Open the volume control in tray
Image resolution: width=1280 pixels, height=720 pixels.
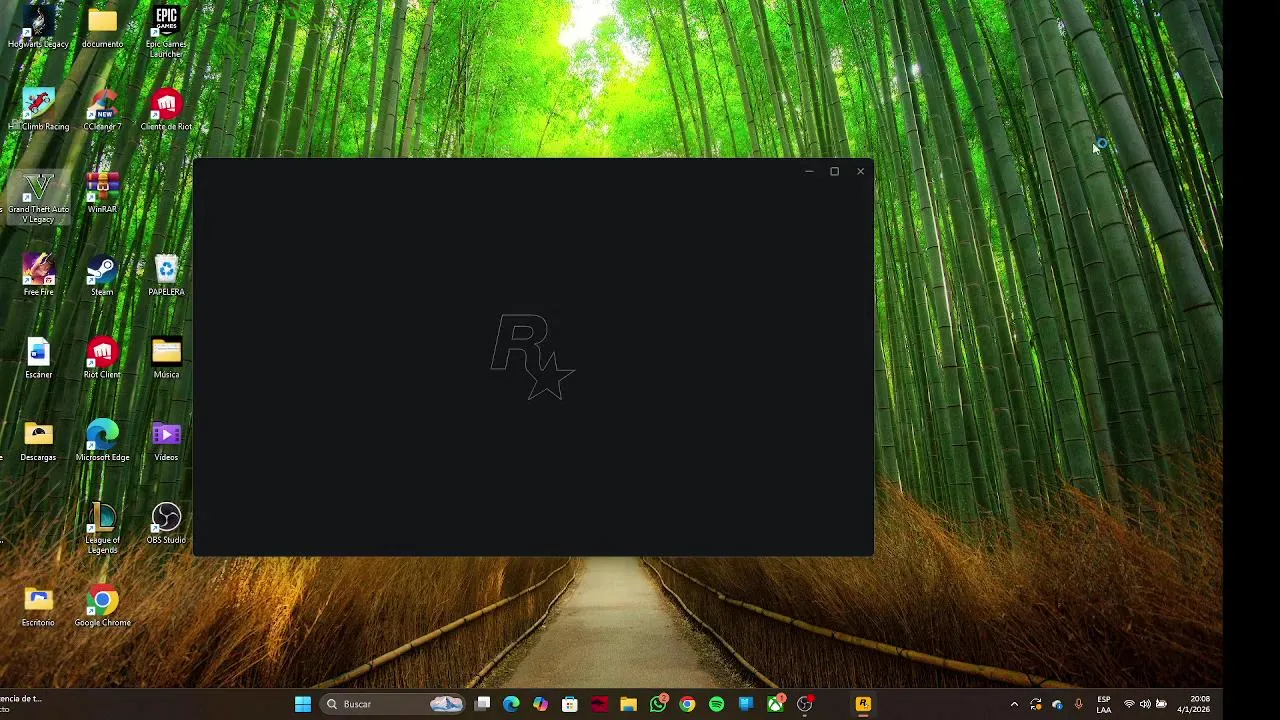point(1145,704)
